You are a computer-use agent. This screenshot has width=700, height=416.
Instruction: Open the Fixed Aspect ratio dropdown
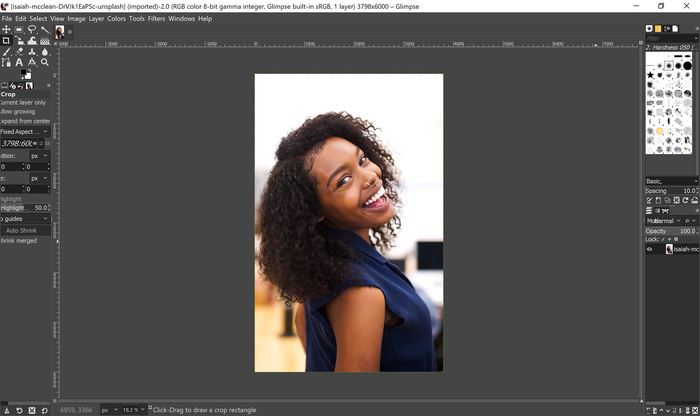tap(24, 132)
